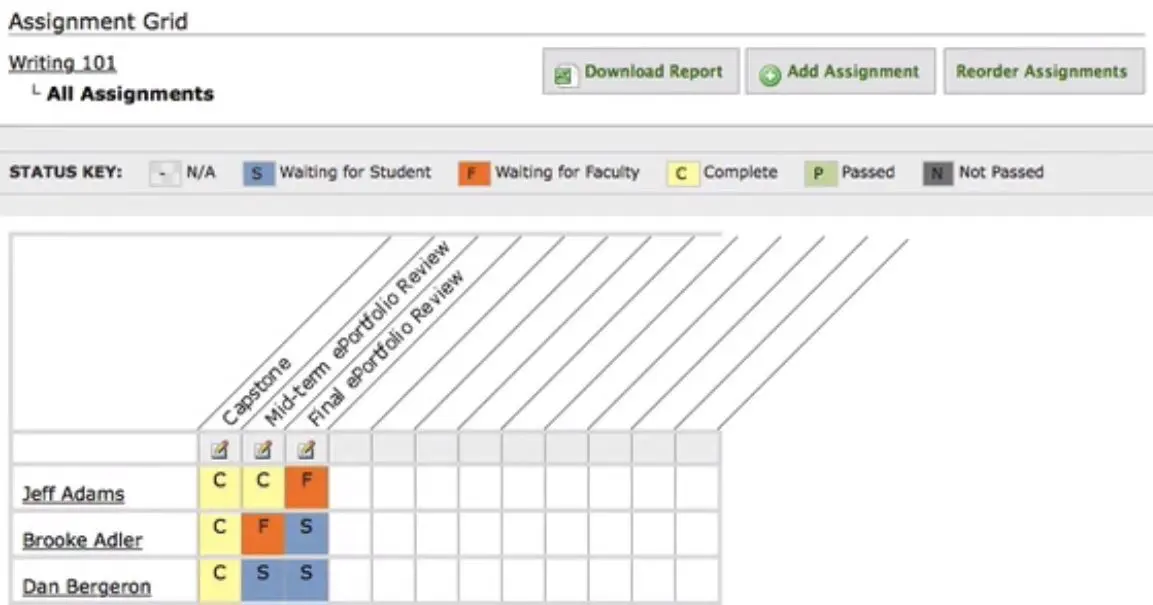Select Dan Bergeron student name

point(86,587)
